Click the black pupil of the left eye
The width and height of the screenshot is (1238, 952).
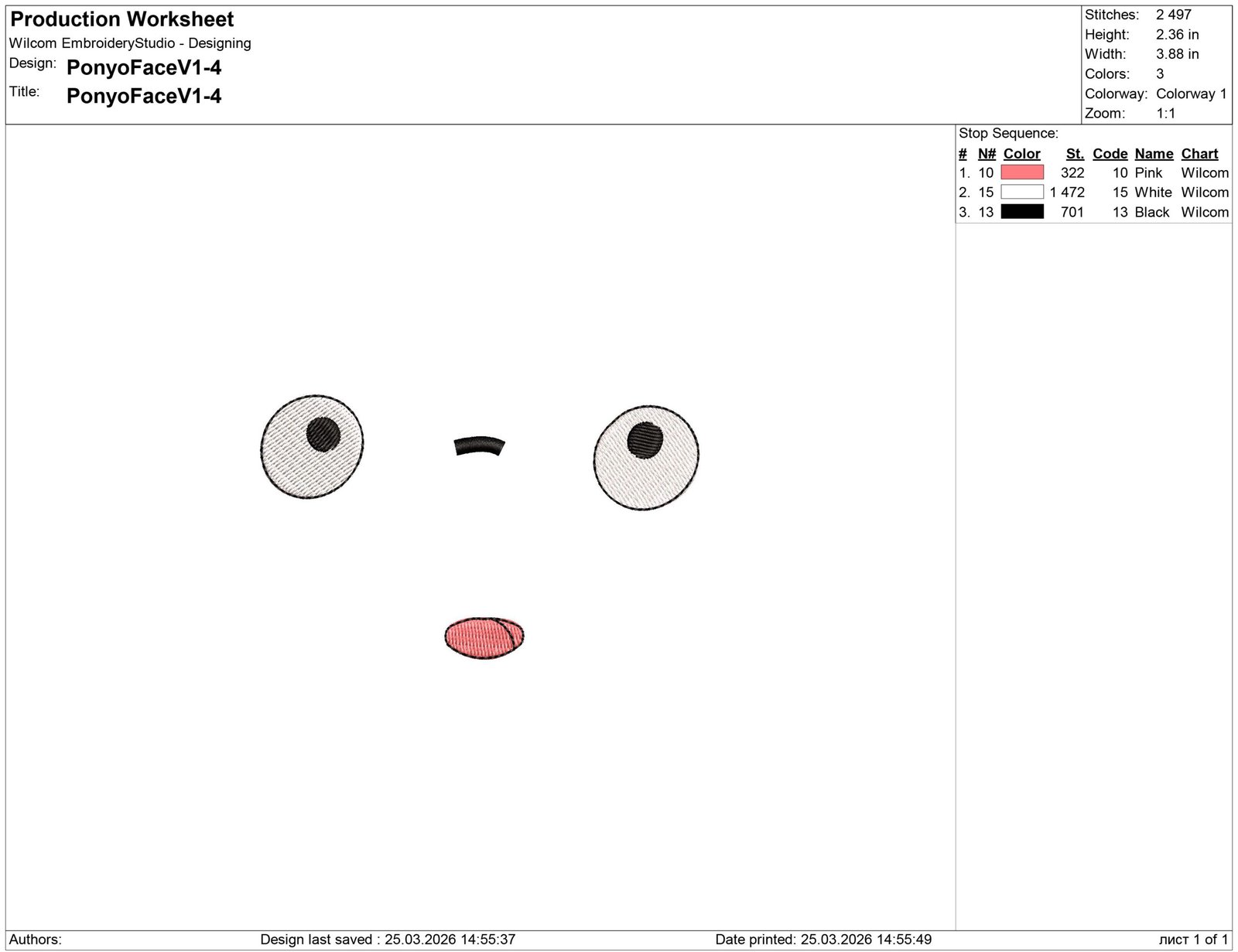tap(323, 434)
